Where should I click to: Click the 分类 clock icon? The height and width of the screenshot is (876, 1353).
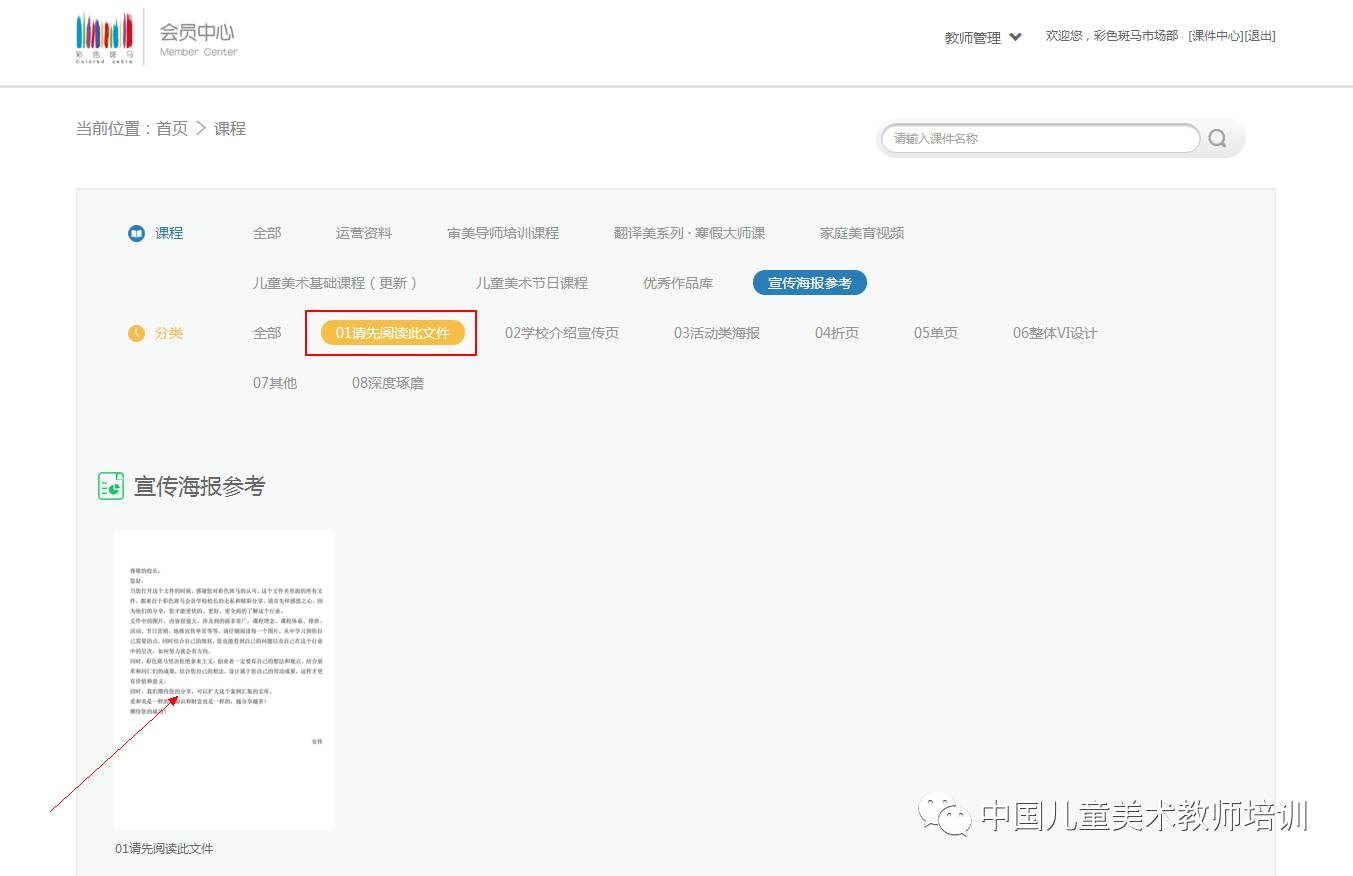[x=137, y=333]
